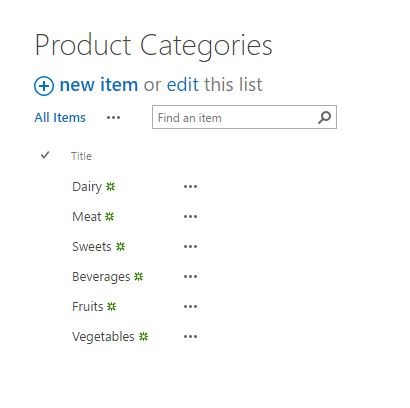Click the green new badge beside Vegetables

[x=143, y=337]
